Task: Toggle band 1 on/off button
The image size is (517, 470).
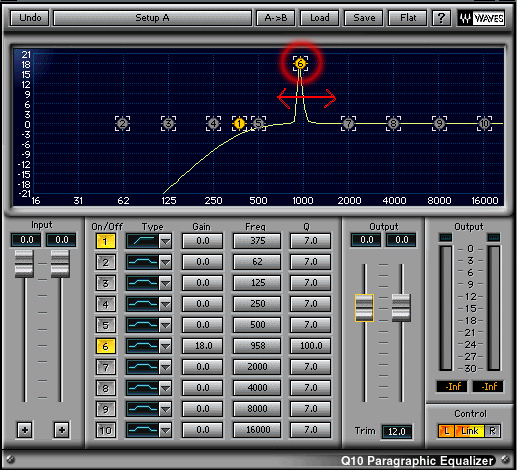Action: pos(106,241)
